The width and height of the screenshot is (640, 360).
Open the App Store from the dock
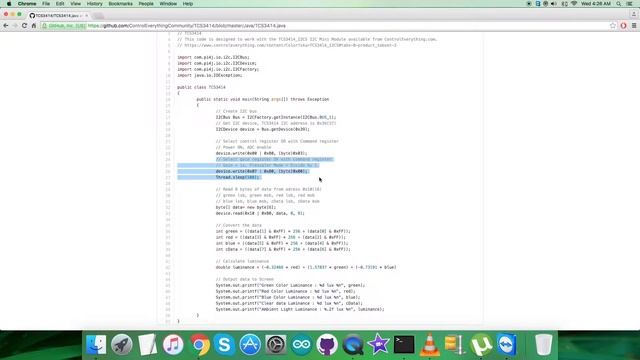tap(250, 345)
